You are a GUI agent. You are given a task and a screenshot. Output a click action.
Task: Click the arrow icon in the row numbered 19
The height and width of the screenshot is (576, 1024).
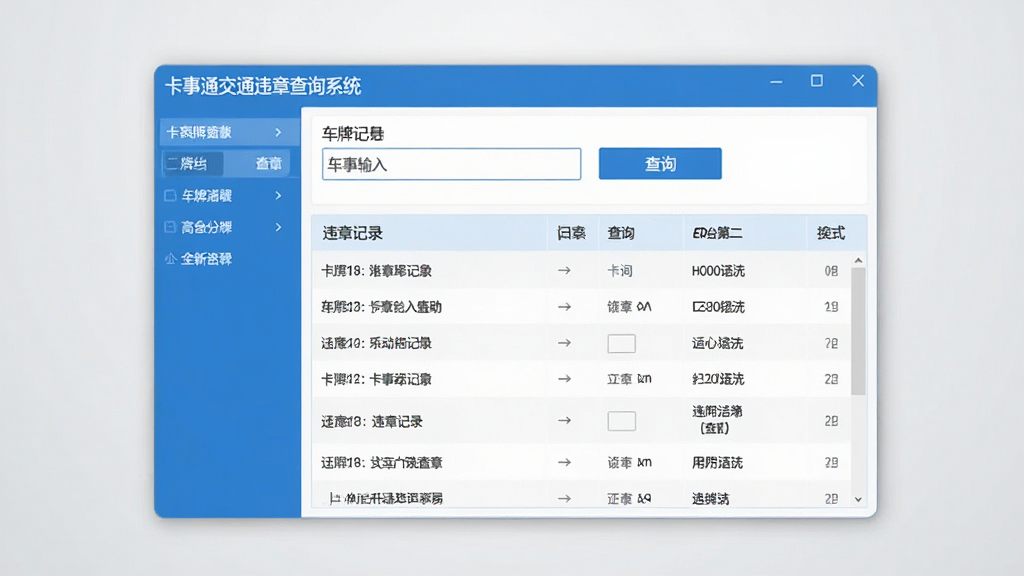tap(564, 306)
